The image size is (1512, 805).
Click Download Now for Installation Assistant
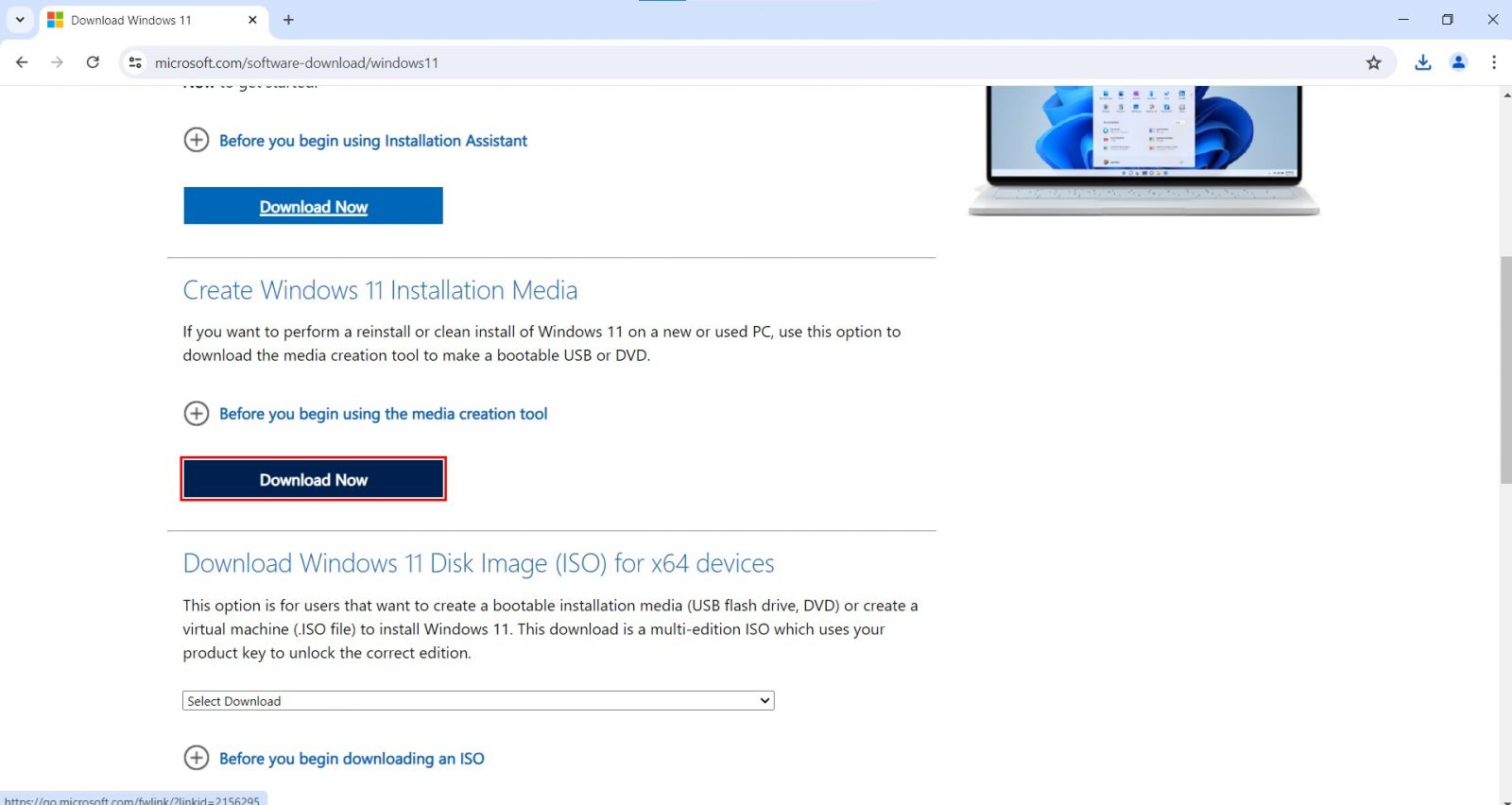(313, 206)
